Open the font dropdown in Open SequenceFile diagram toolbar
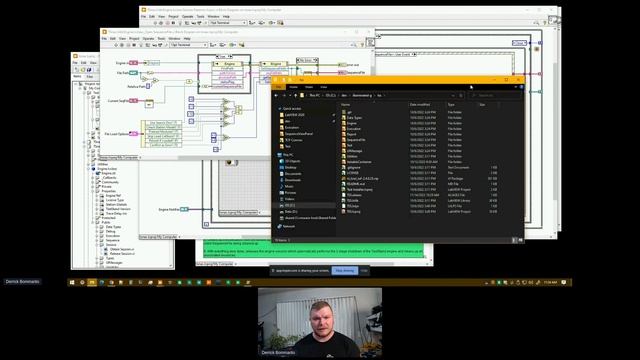The height and width of the screenshot is (360, 640). click(189, 45)
